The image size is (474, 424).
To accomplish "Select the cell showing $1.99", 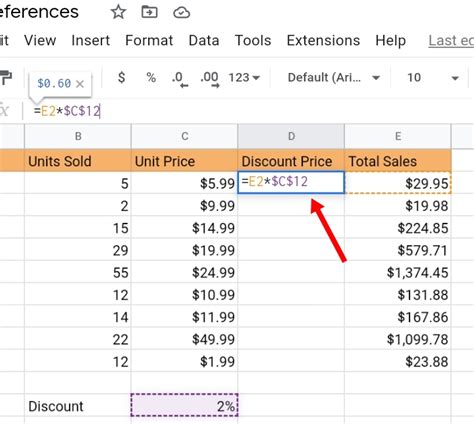I will pyautogui.click(x=185, y=361).
